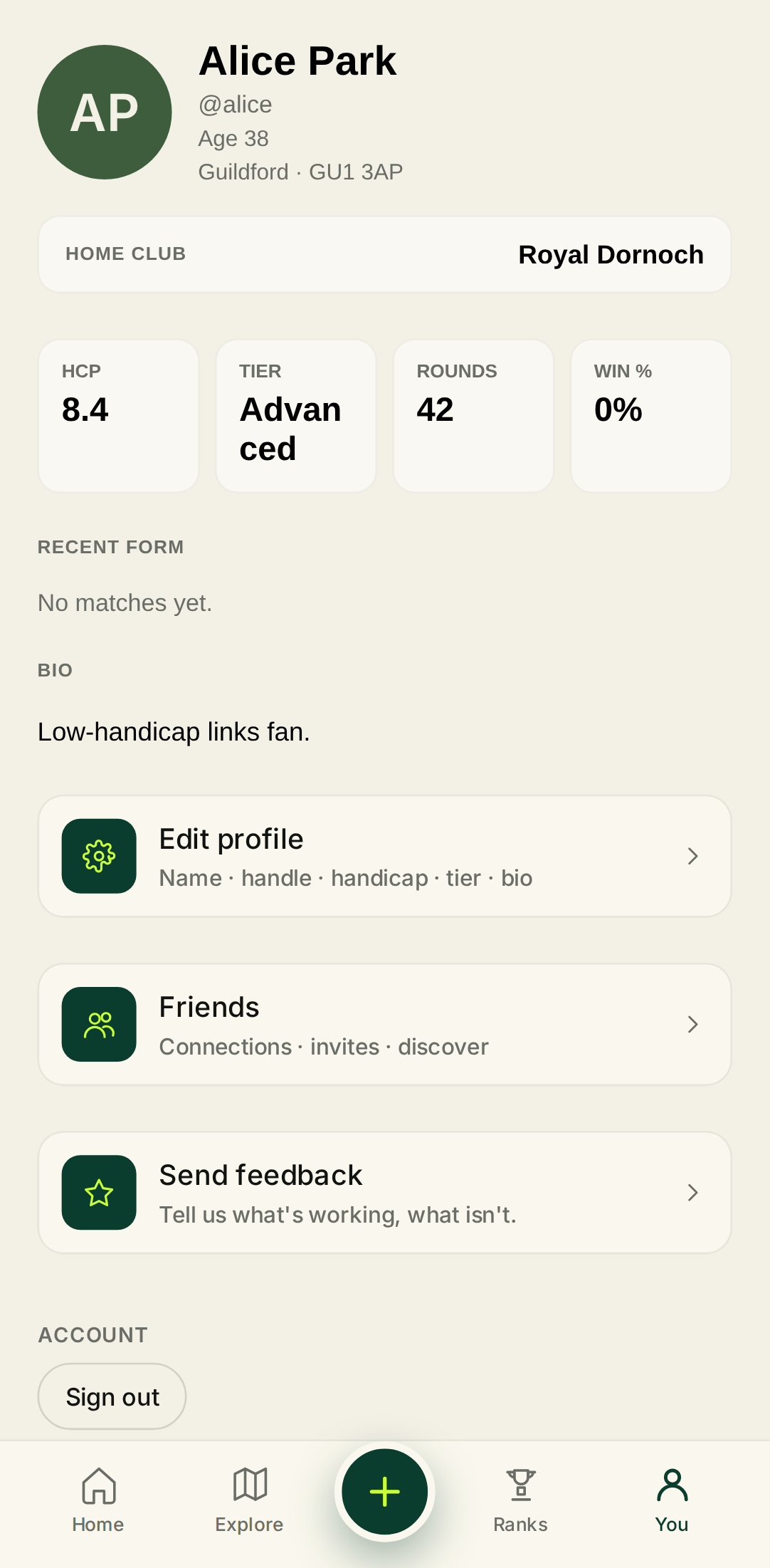The width and height of the screenshot is (770, 1568).
Task: Tap the Explore map icon
Action: (x=250, y=1485)
